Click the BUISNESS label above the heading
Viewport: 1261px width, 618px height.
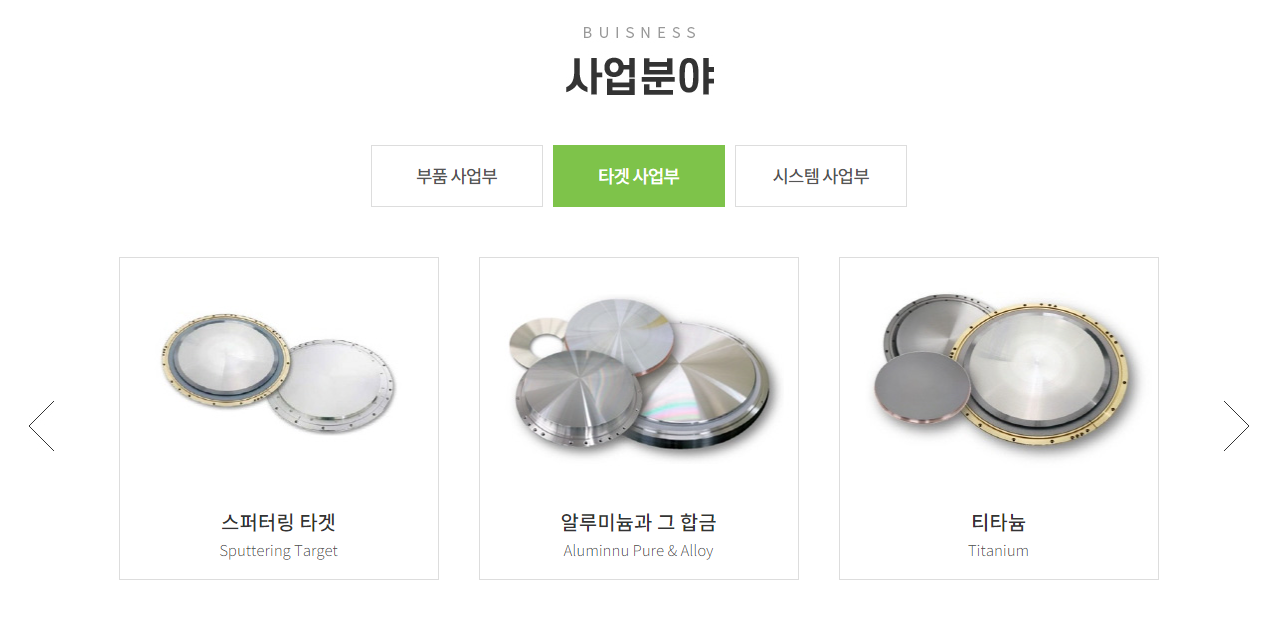[x=640, y=32]
